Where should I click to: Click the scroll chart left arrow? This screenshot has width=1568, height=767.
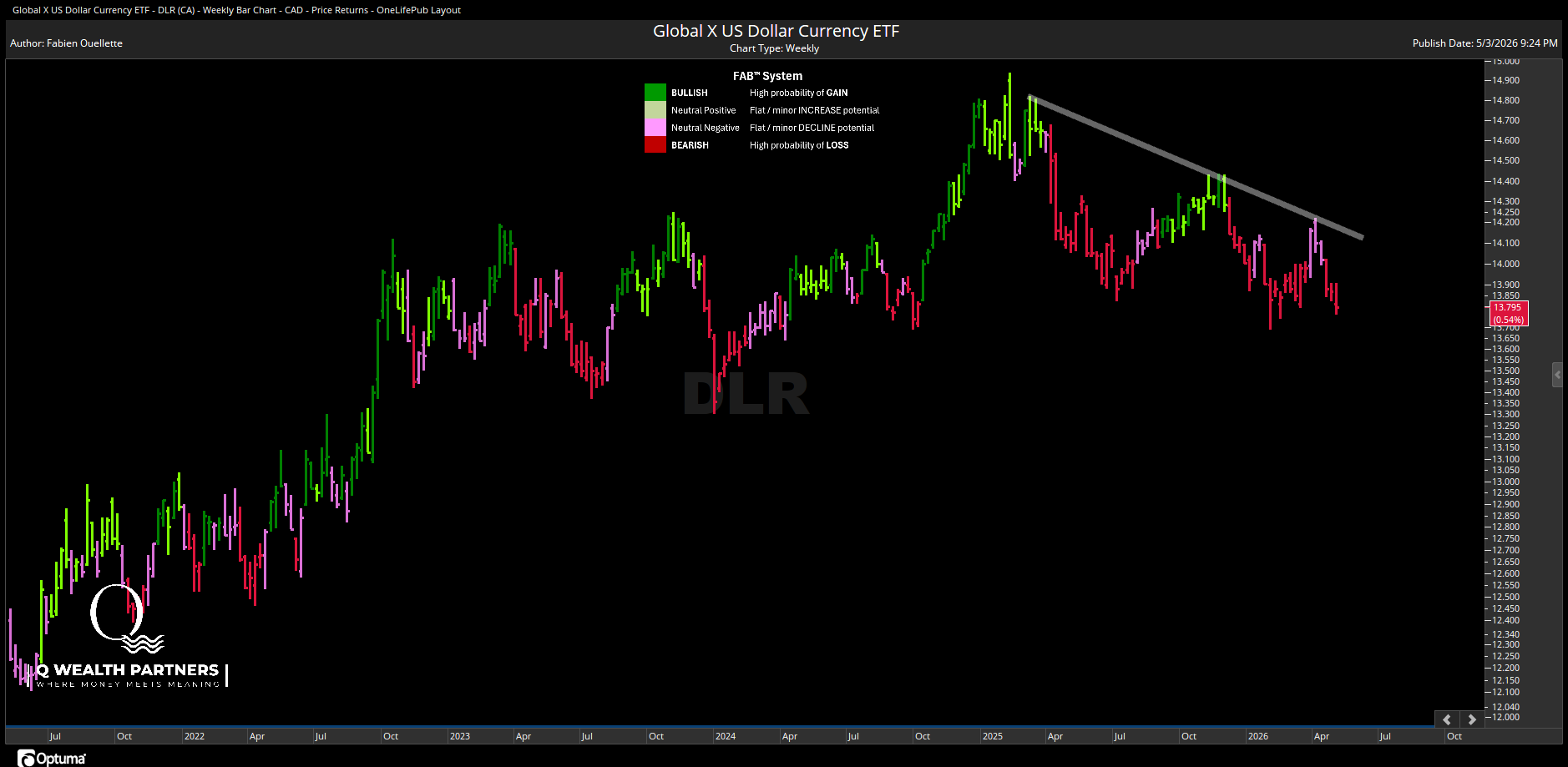click(x=1447, y=719)
